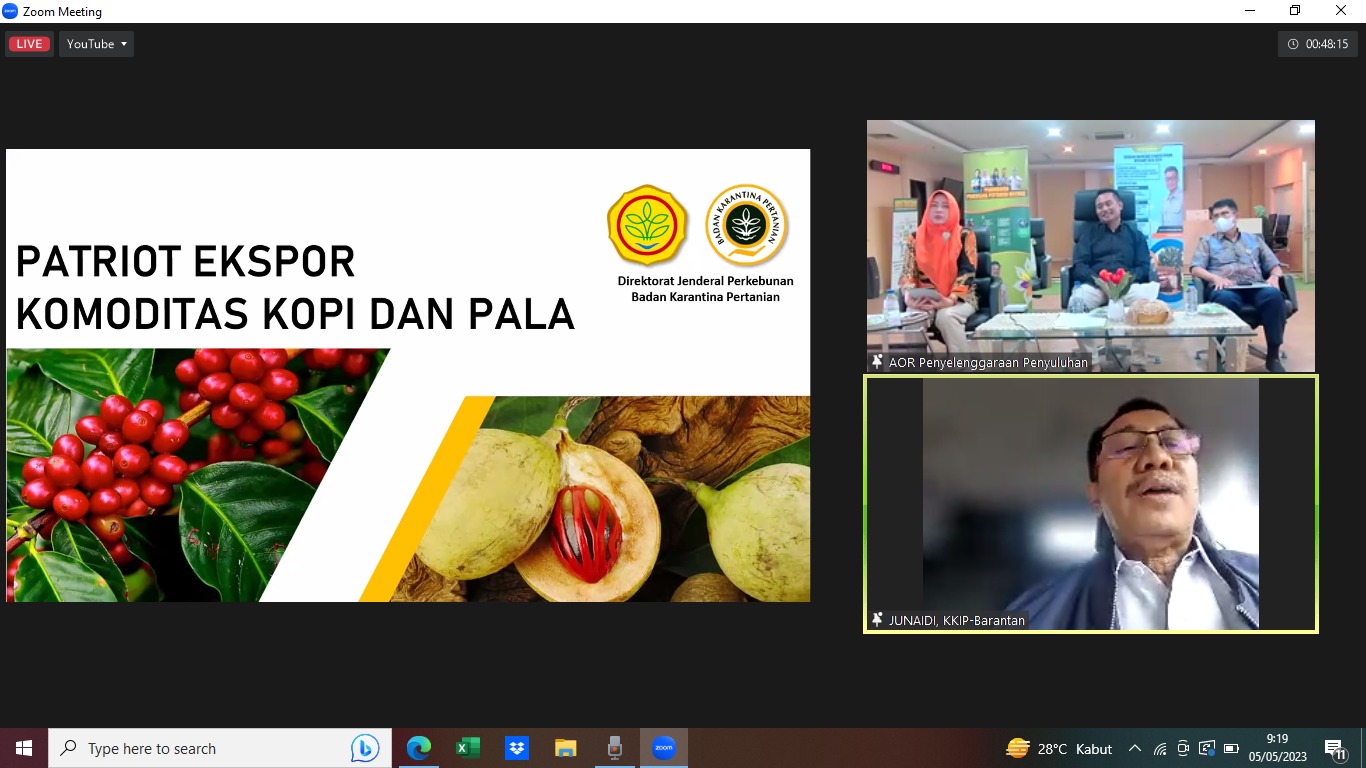Open the voice recorder microphone taskbar app

point(615,748)
